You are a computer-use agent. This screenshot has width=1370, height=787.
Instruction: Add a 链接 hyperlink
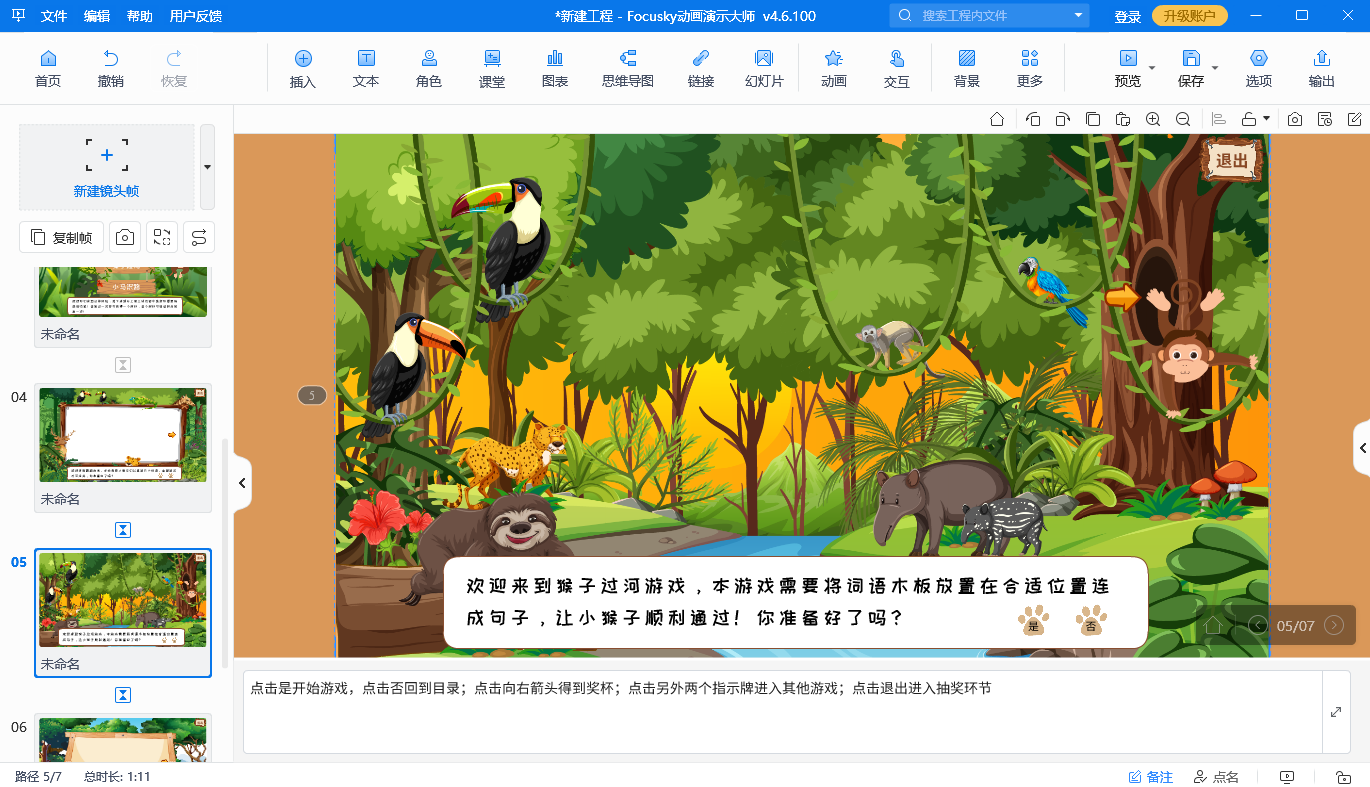point(701,68)
